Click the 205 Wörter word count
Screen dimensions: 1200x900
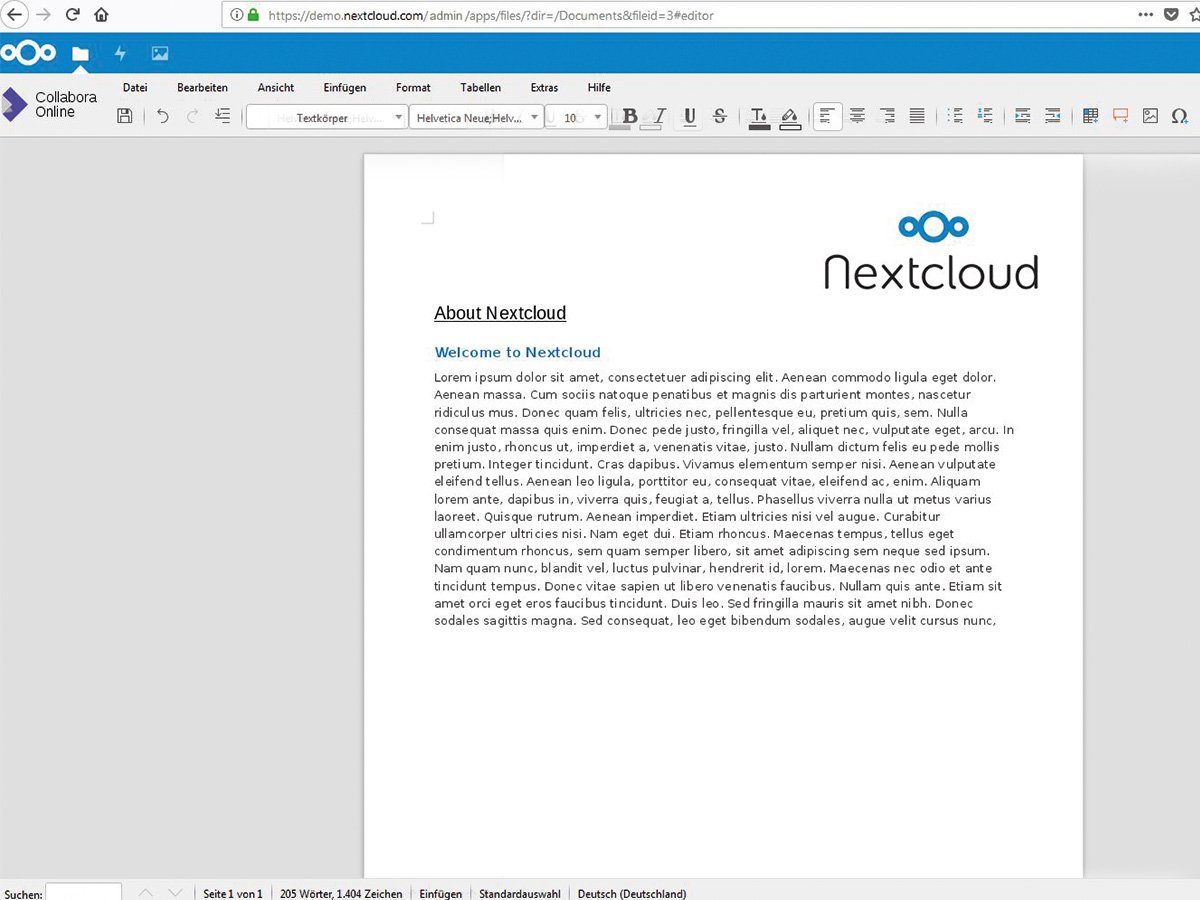pos(341,894)
